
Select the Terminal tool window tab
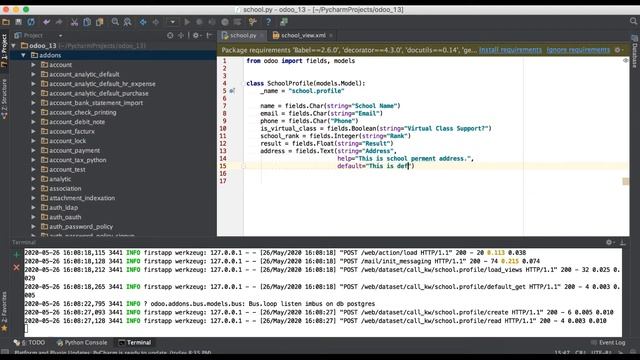coord(135,342)
